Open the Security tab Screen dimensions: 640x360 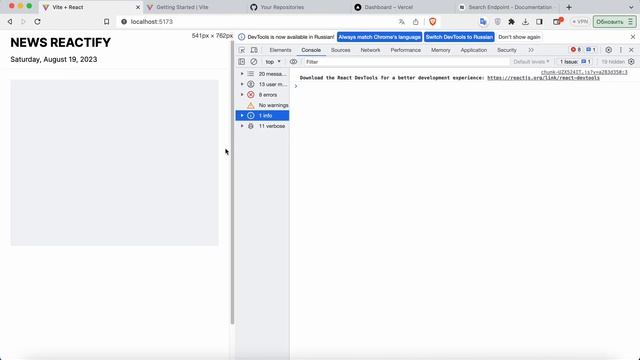point(507,50)
